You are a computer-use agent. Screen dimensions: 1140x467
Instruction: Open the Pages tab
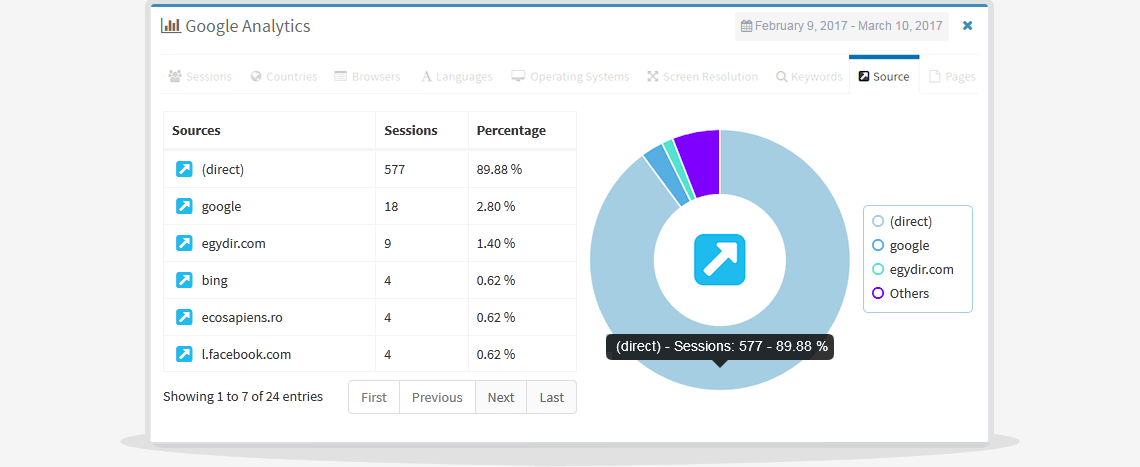pyautogui.click(x=952, y=76)
